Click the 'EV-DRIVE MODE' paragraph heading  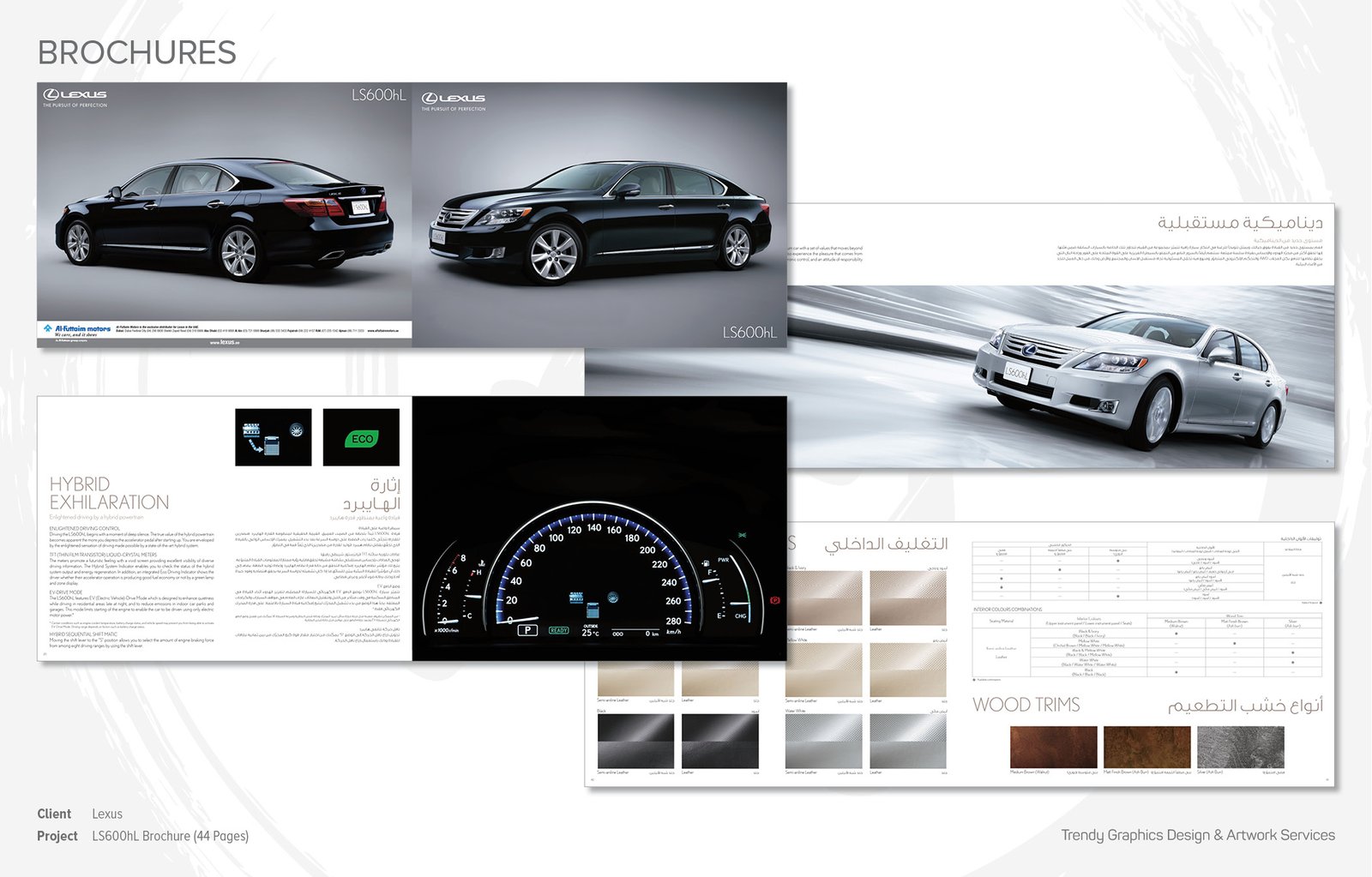[x=66, y=592]
